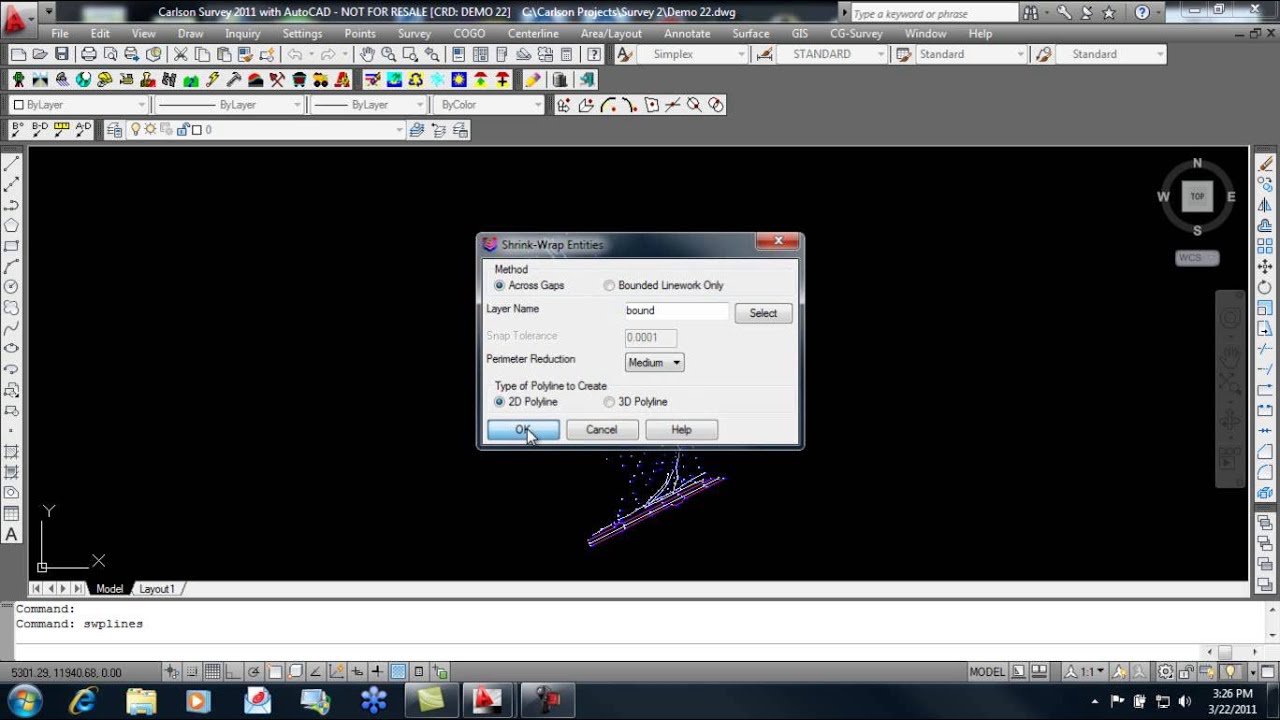Click the globe icon in Carlson toolbar
The width and height of the screenshot is (1280, 720).
tap(83, 79)
